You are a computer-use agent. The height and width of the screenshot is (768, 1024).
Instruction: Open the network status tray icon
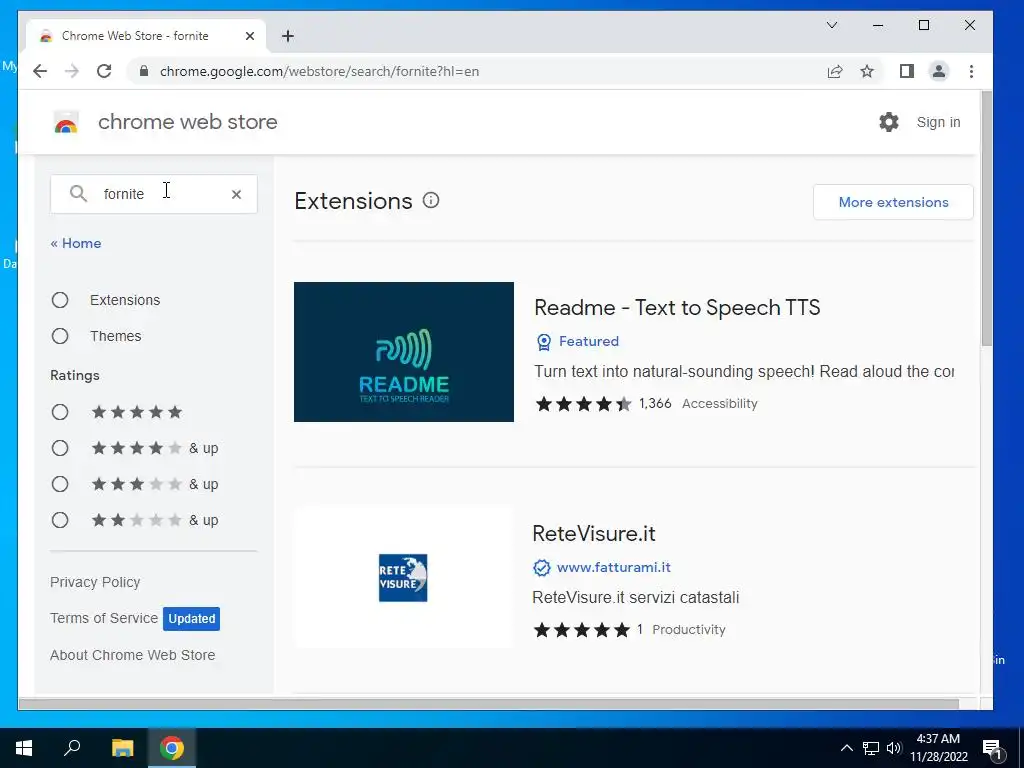click(871, 748)
